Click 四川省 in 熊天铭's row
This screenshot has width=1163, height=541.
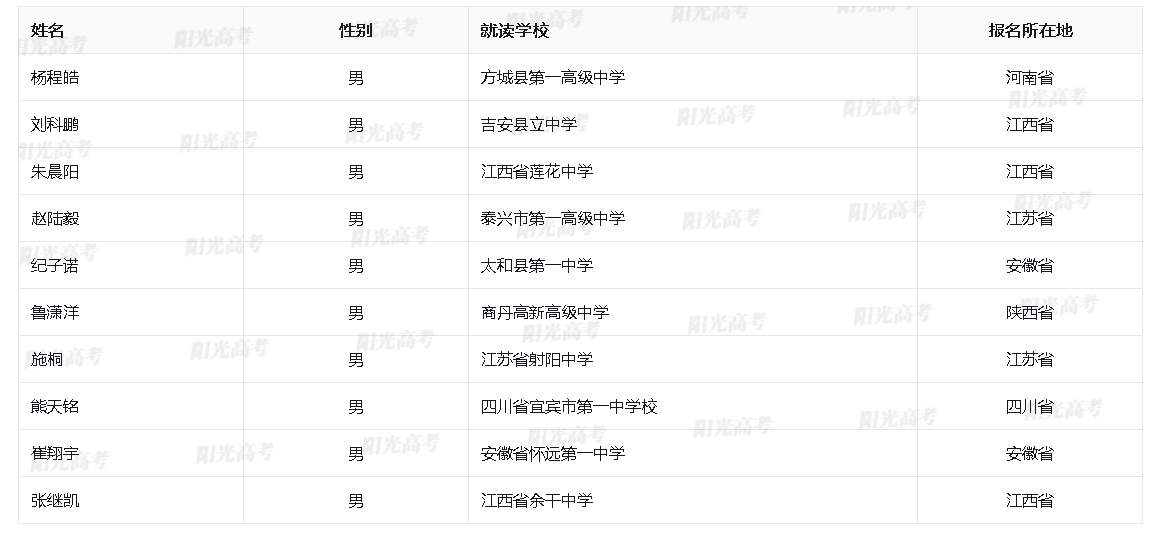pos(1030,407)
